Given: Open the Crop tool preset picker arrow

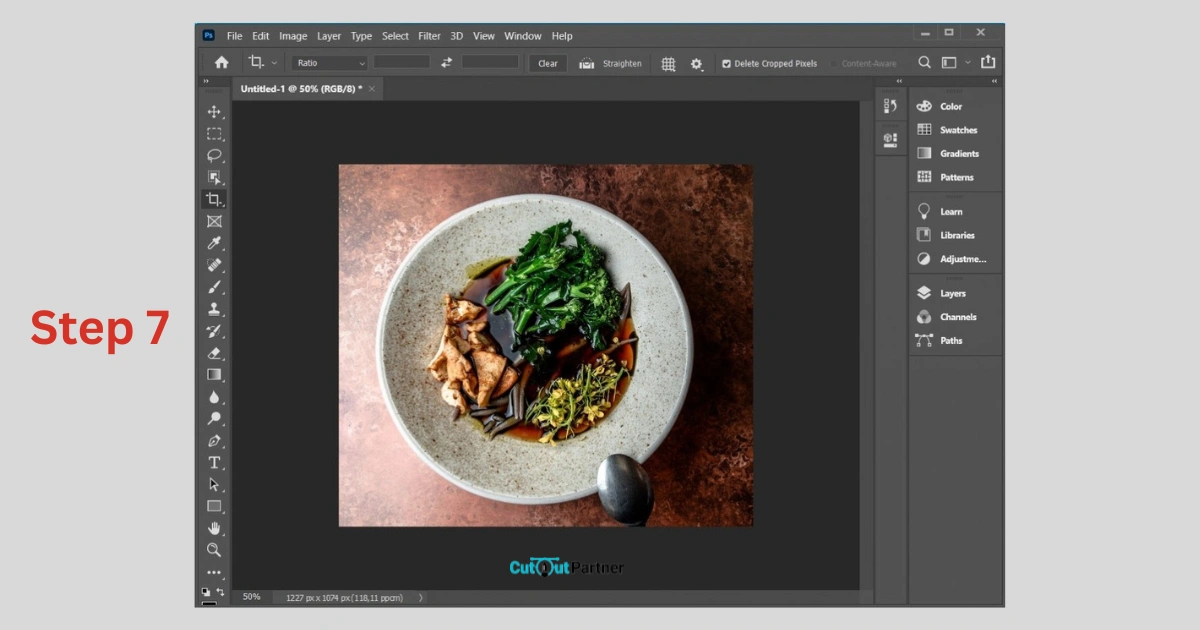Looking at the screenshot, I should [x=274, y=63].
